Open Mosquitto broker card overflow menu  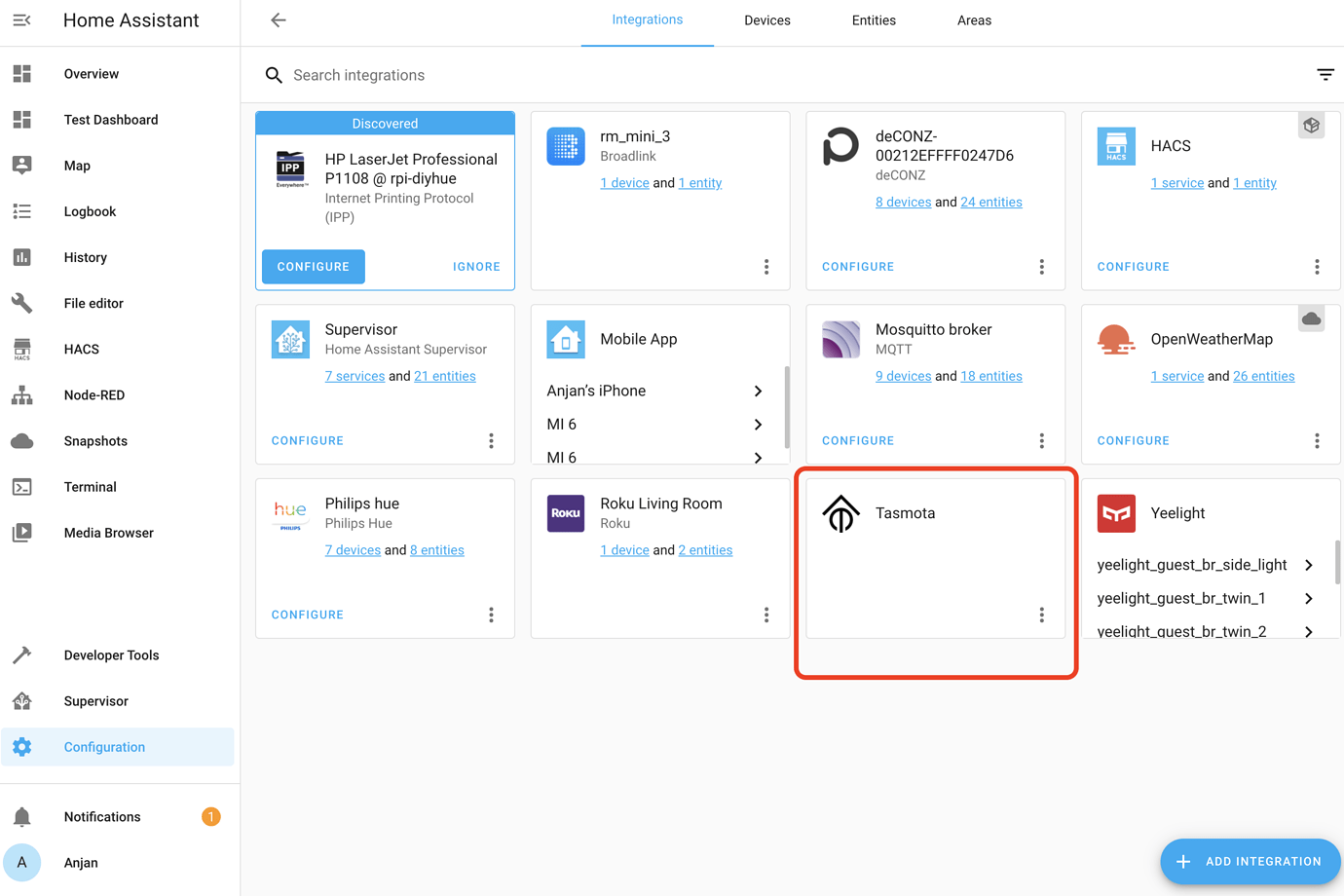click(1042, 441)
